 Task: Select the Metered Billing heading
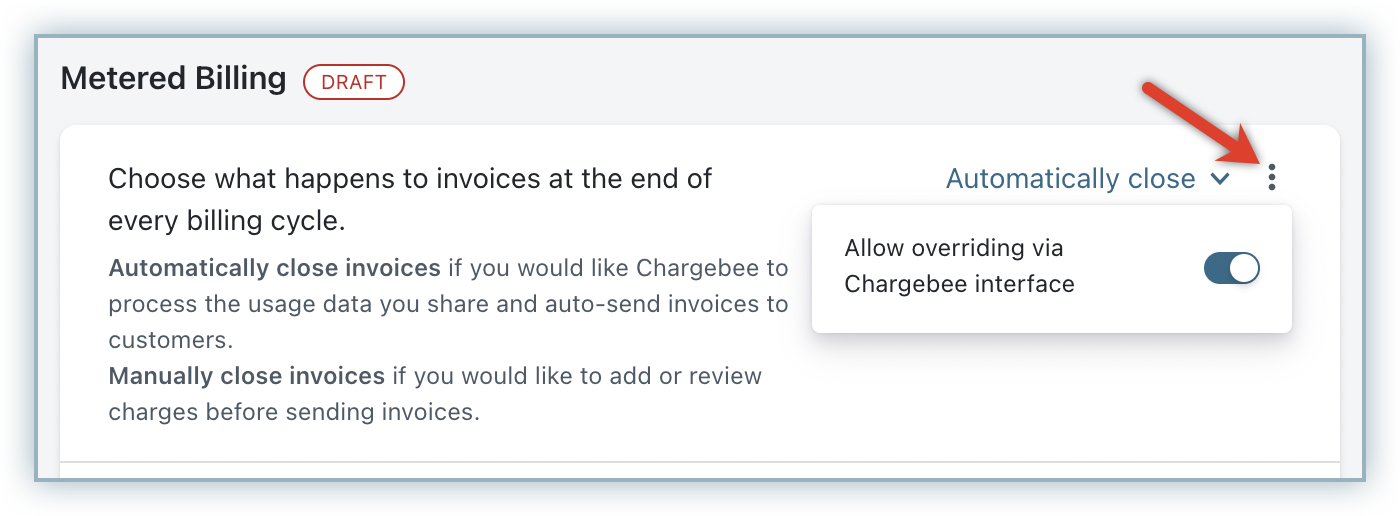173,79
